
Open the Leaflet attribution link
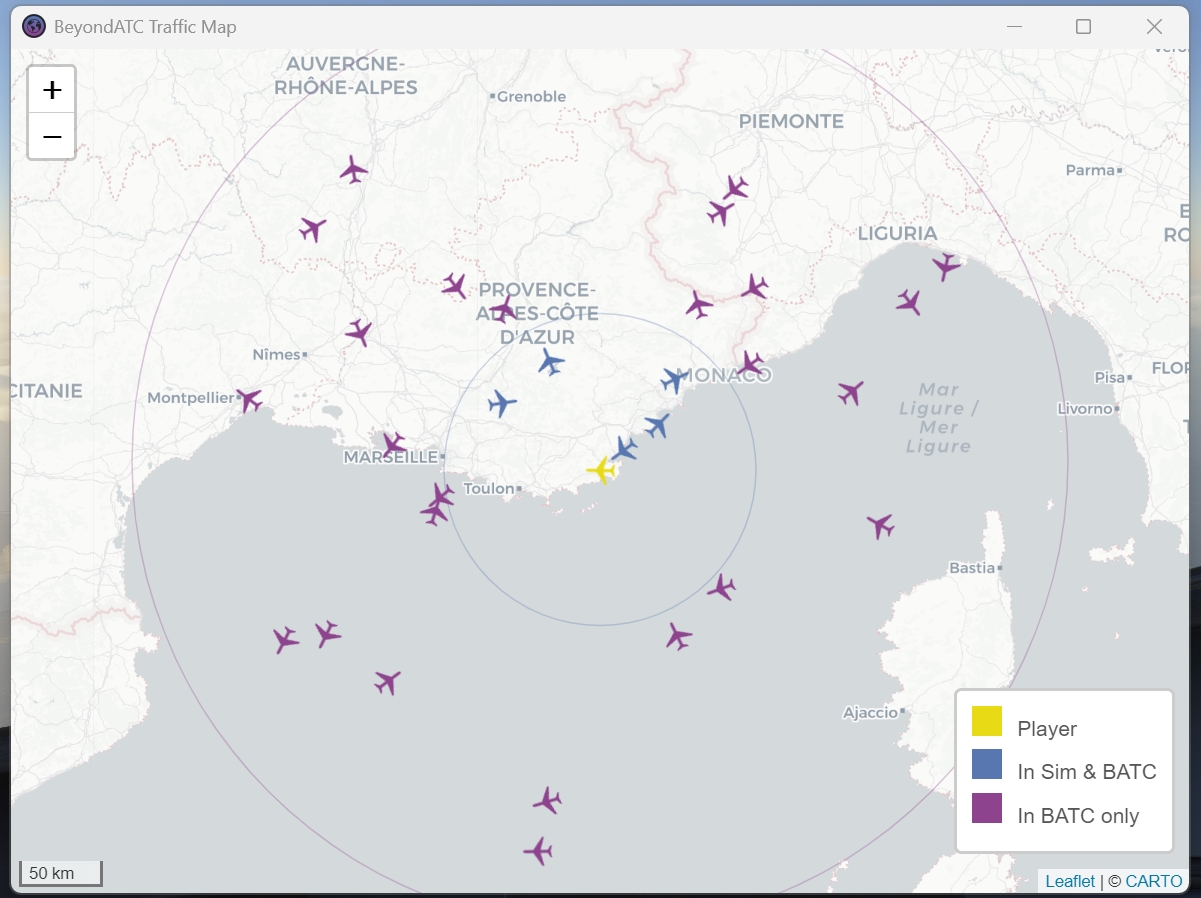[1070, 881]
